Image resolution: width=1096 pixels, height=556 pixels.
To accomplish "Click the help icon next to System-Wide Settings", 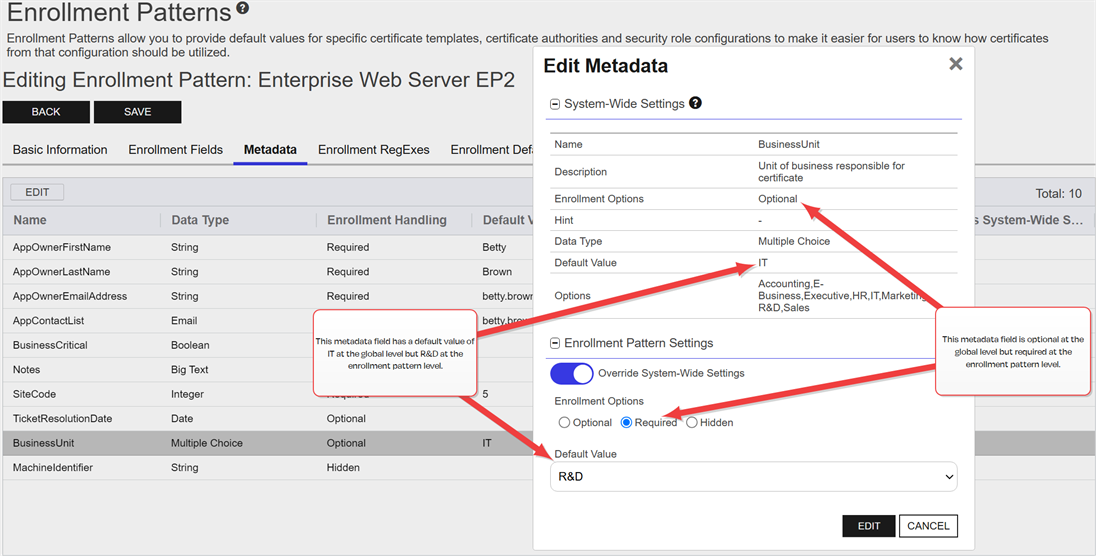I will (x=695, y=103).
